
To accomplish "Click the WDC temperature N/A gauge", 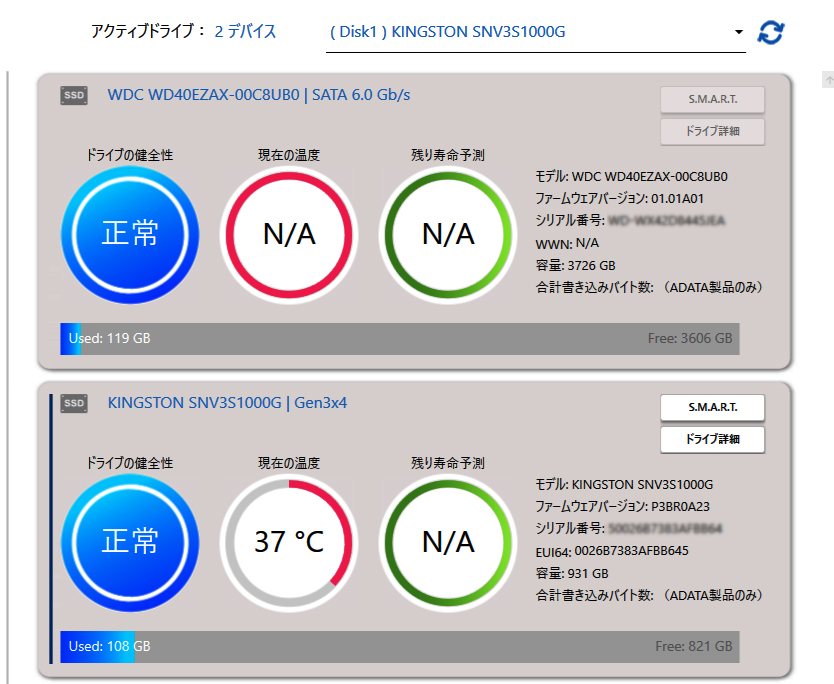I will 289,235.
